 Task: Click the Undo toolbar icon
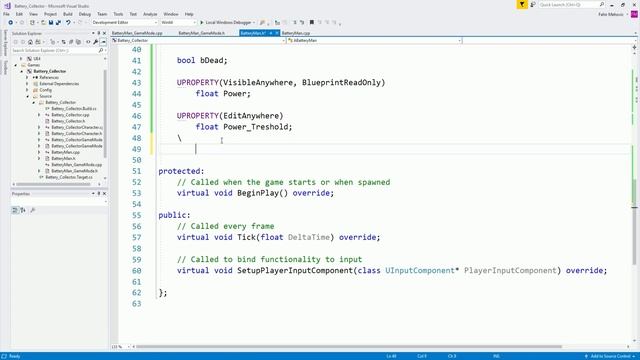[68, 22]
